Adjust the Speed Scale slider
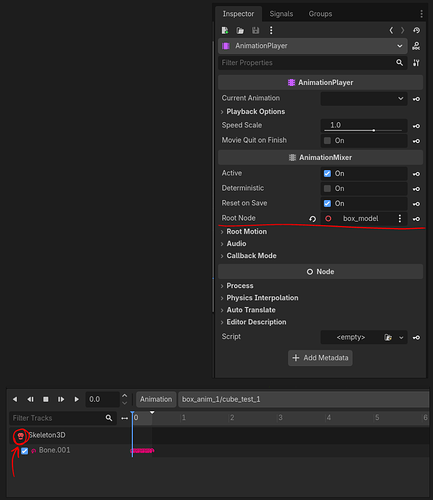Screen dimensions: 433x500 [x=364, y=130]
